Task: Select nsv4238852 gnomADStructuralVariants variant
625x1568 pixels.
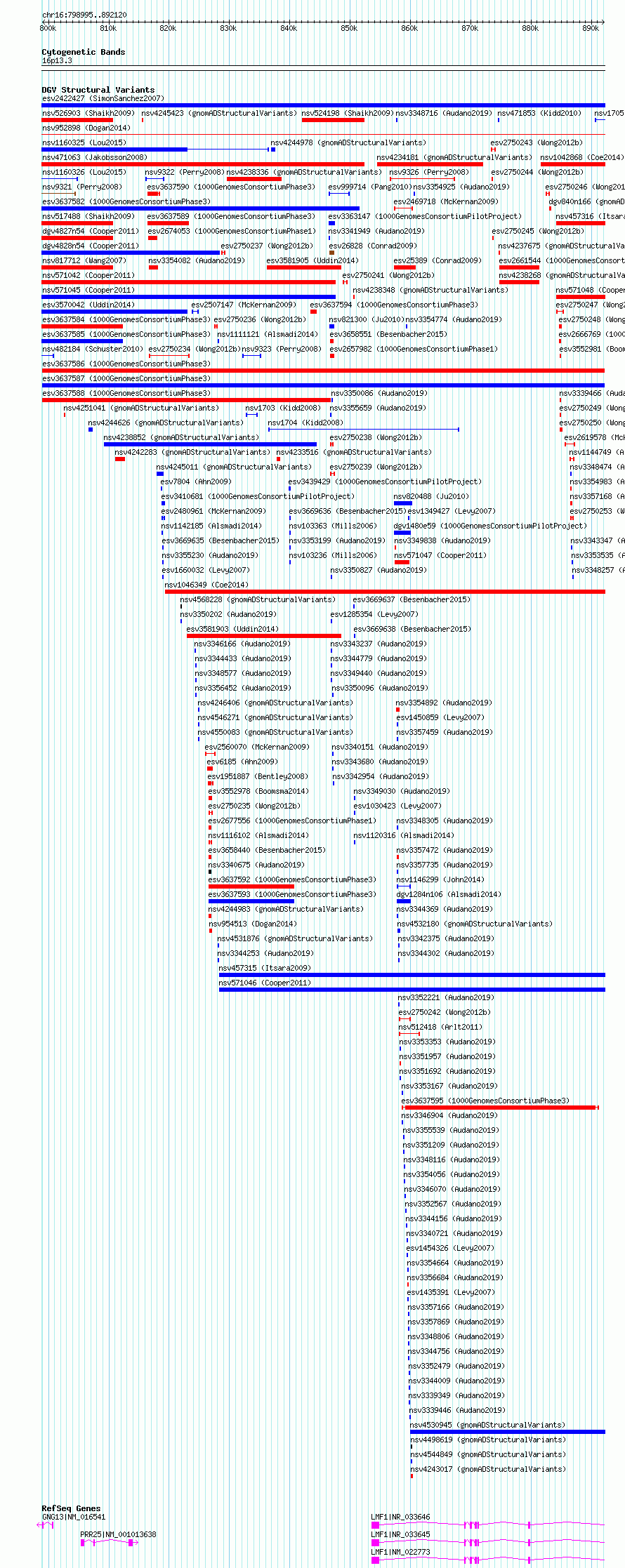Action: tap(181, 437)
